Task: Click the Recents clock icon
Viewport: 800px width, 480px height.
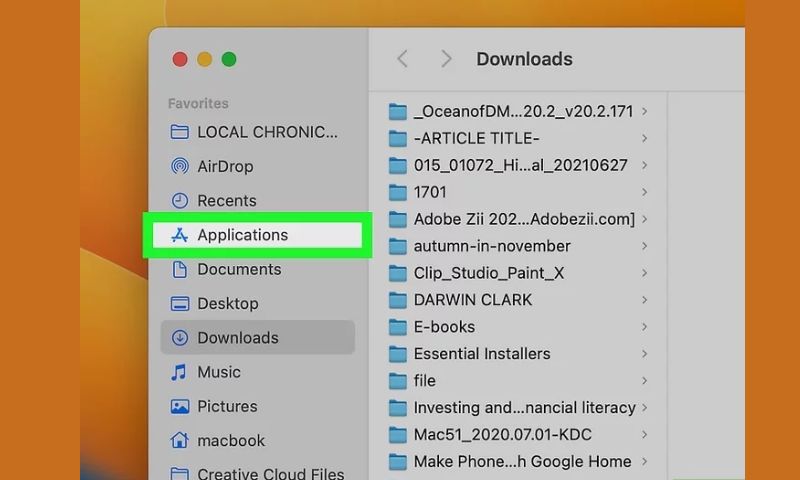Action: point(180,201)
